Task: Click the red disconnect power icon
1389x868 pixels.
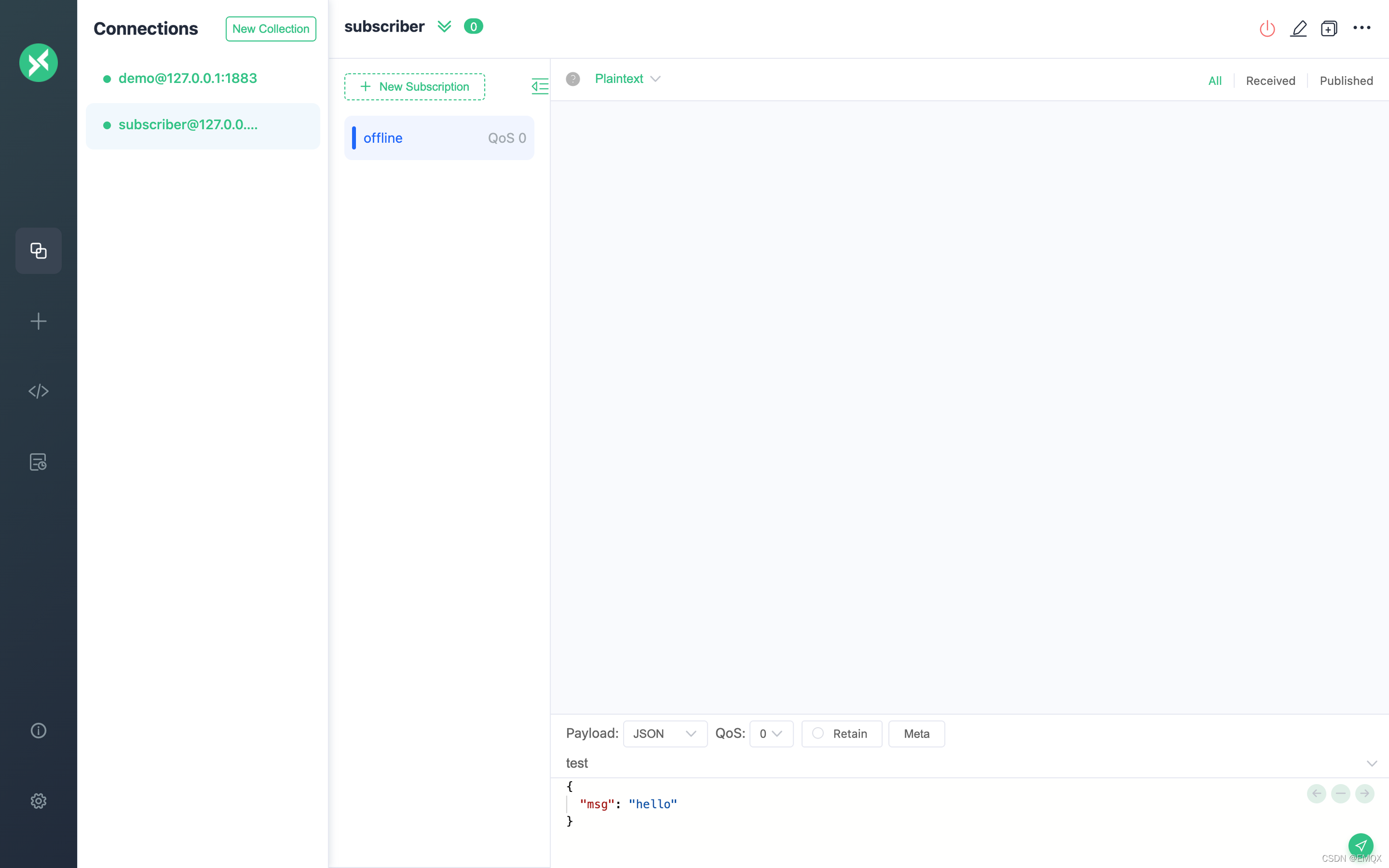Action: pos(1267,29)
